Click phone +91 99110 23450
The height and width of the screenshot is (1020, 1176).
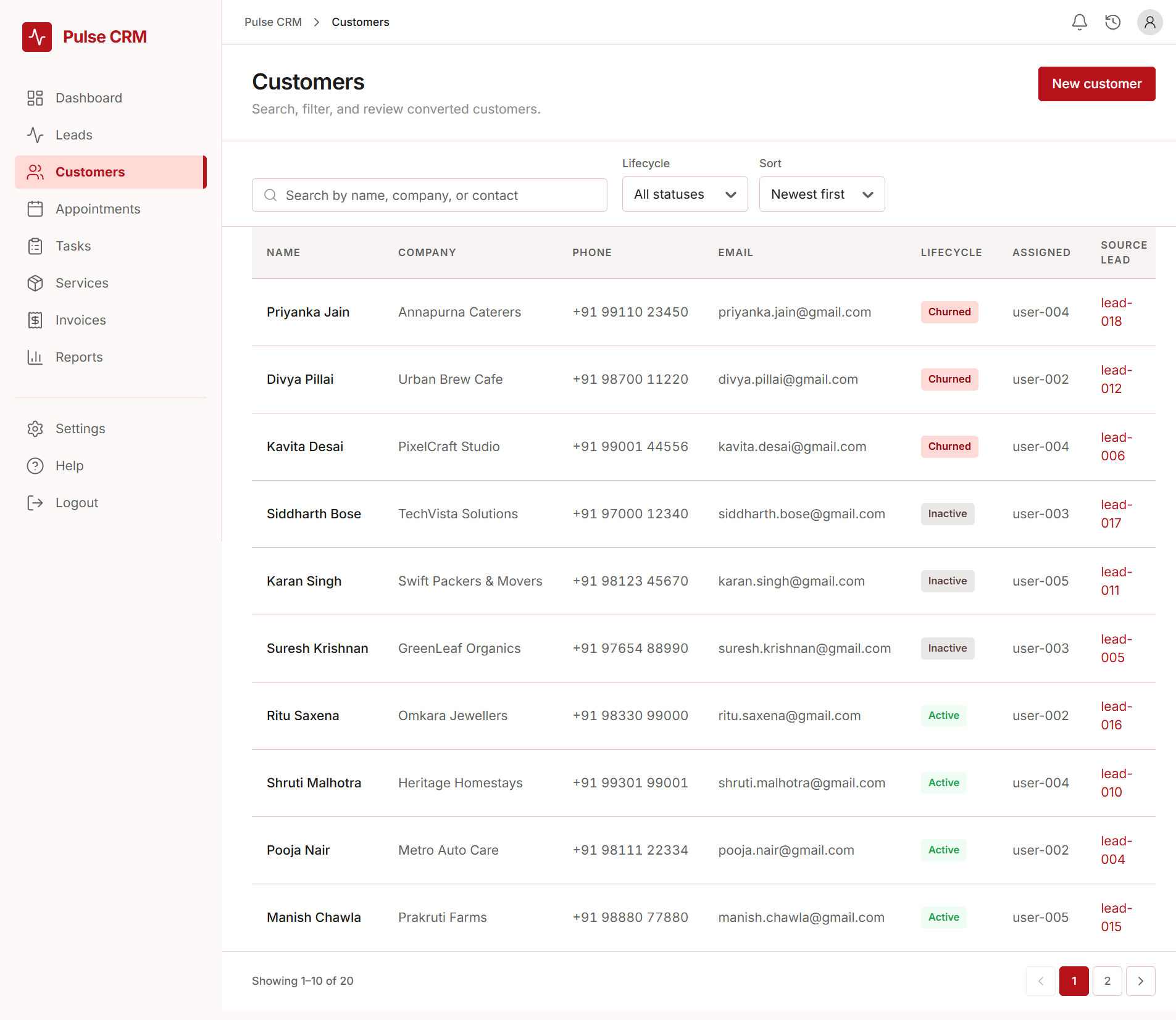(630, 312)
